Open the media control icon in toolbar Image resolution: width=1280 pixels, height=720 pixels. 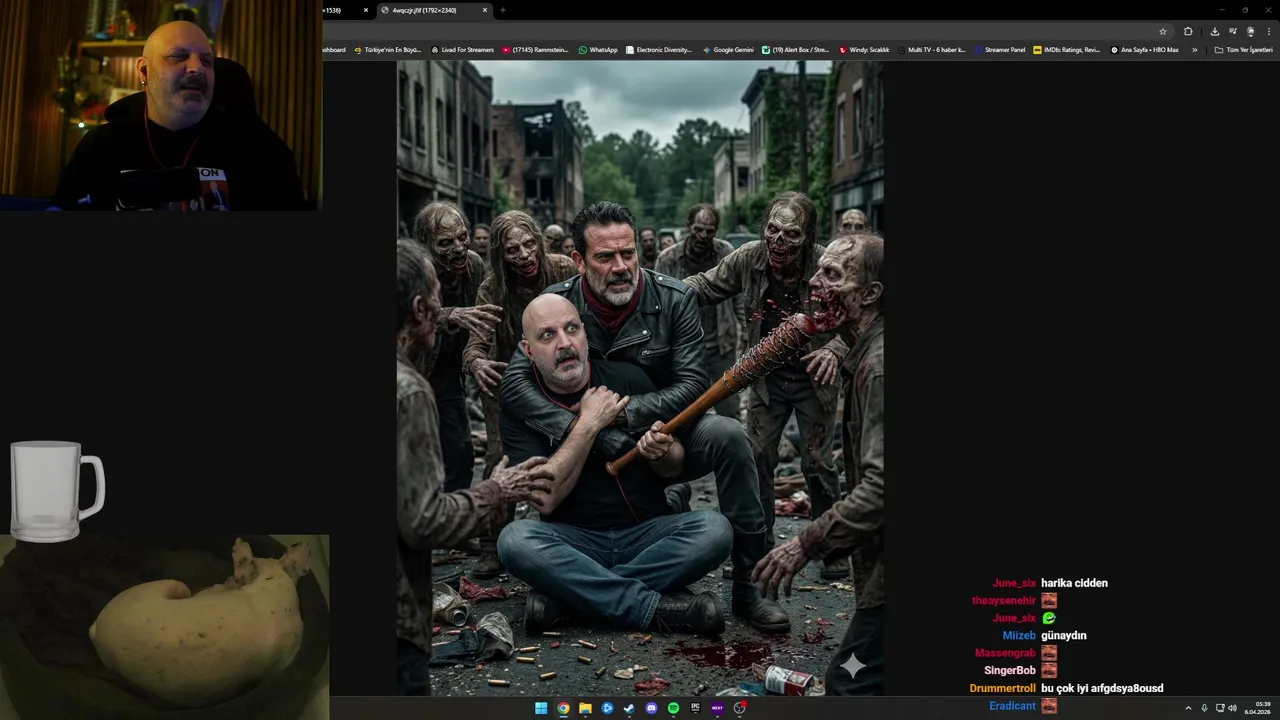[1233, 31]
